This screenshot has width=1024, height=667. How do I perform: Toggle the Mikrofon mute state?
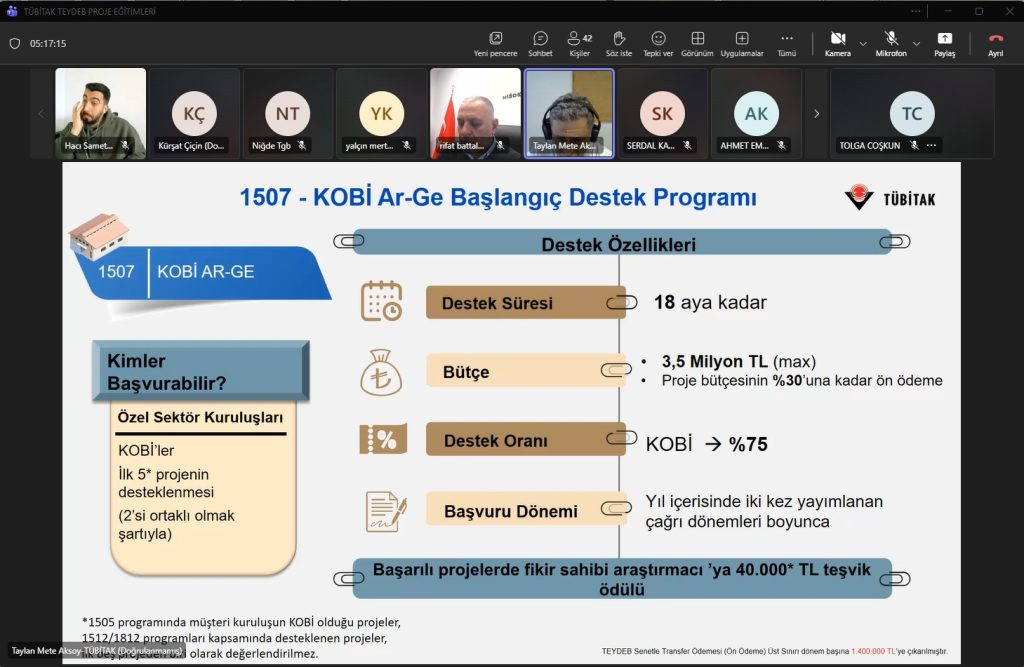[890, 43]
